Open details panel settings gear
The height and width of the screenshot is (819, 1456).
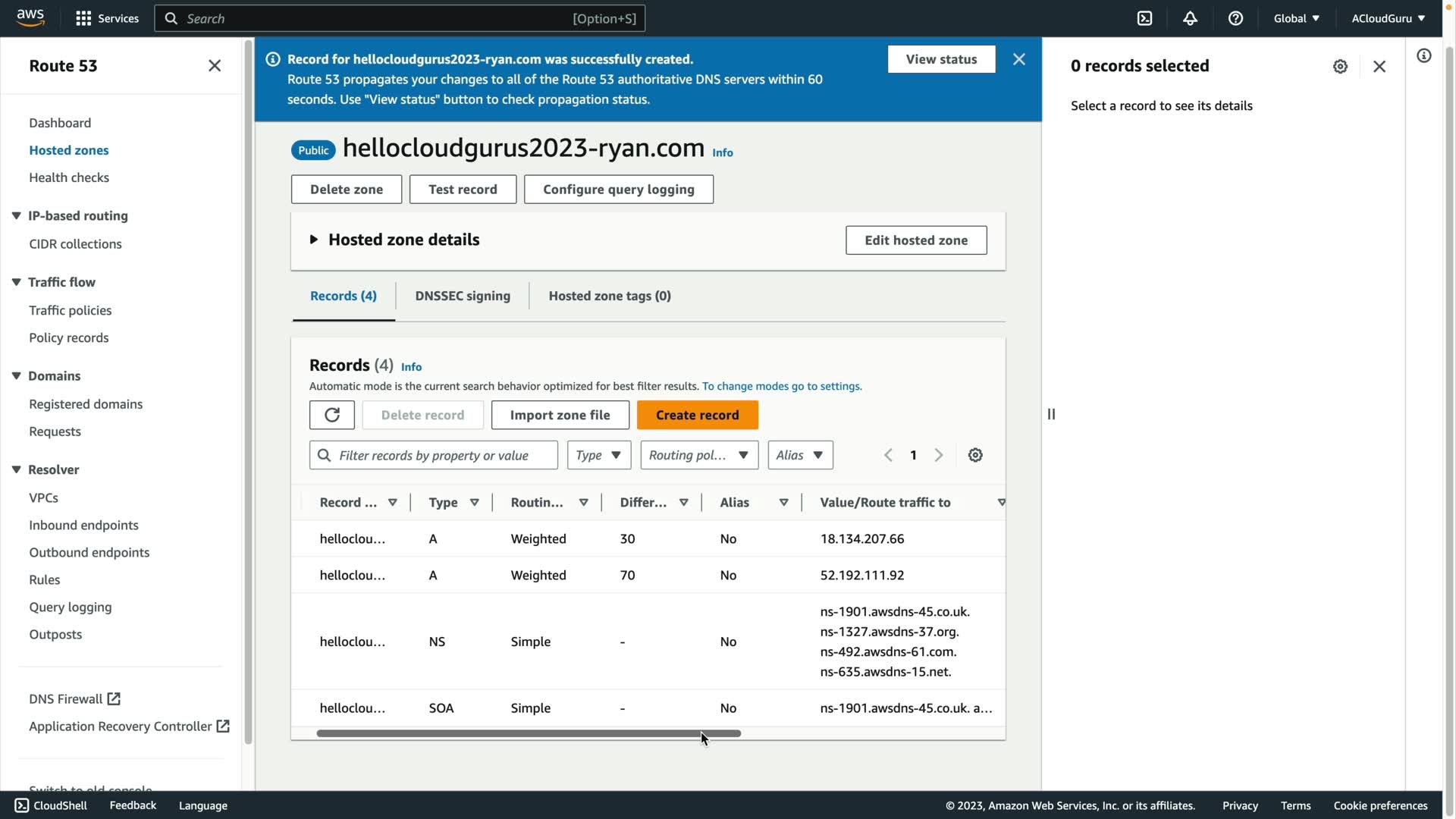coord(1340,66)
